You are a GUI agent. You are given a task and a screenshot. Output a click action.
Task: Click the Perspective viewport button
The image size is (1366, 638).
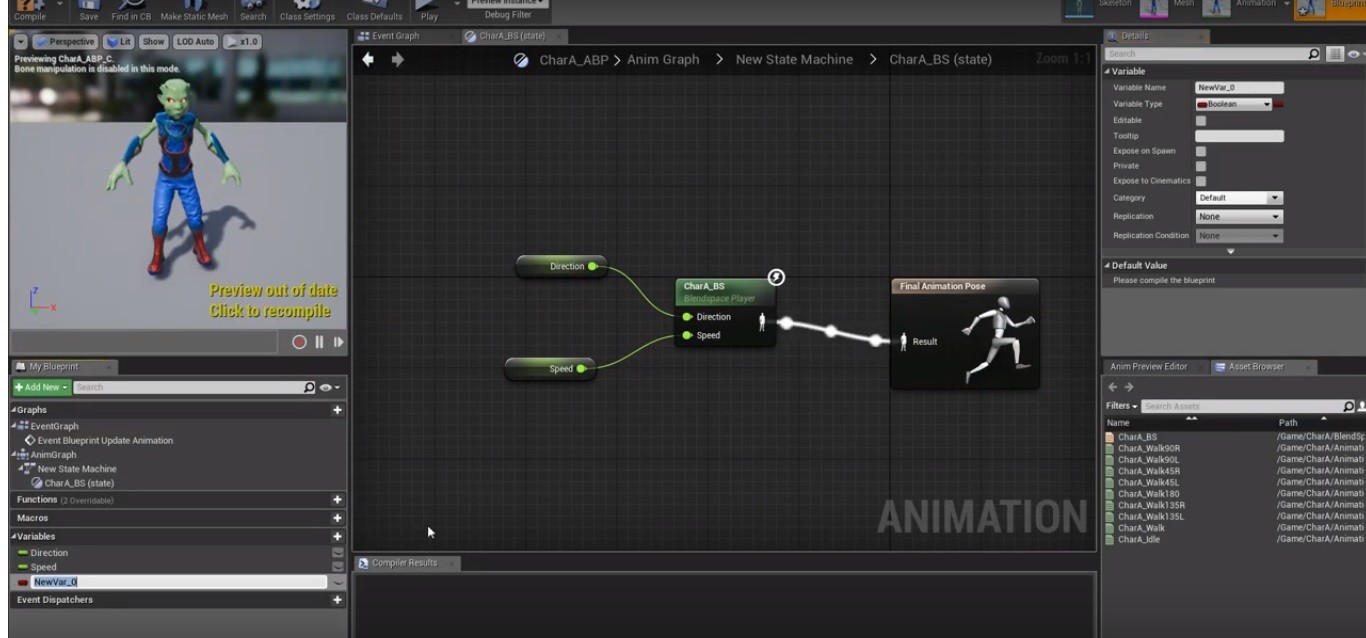[x=65, y=42]
